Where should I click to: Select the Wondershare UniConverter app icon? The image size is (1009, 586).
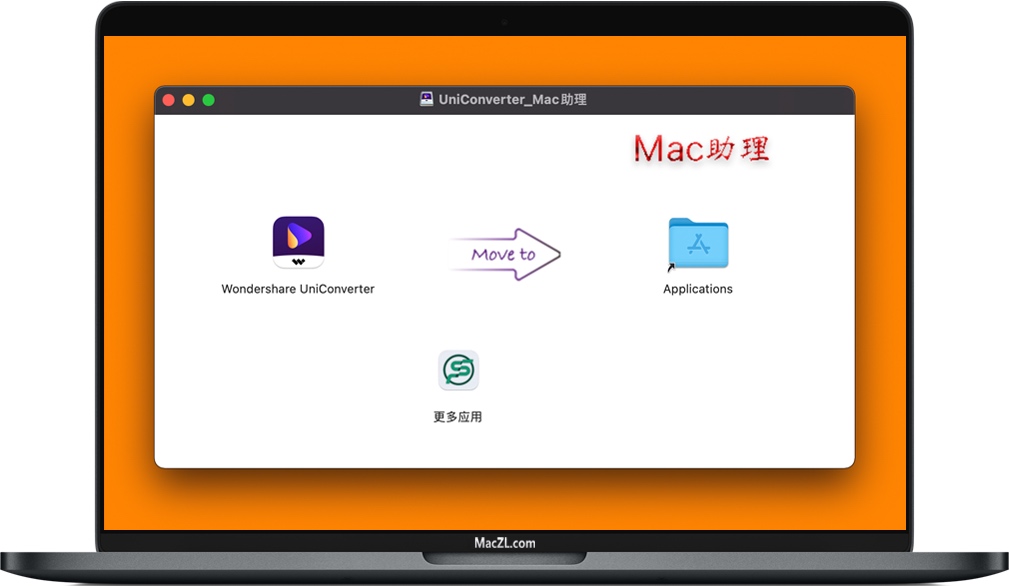pyautogui.click(x=298, y=242)
